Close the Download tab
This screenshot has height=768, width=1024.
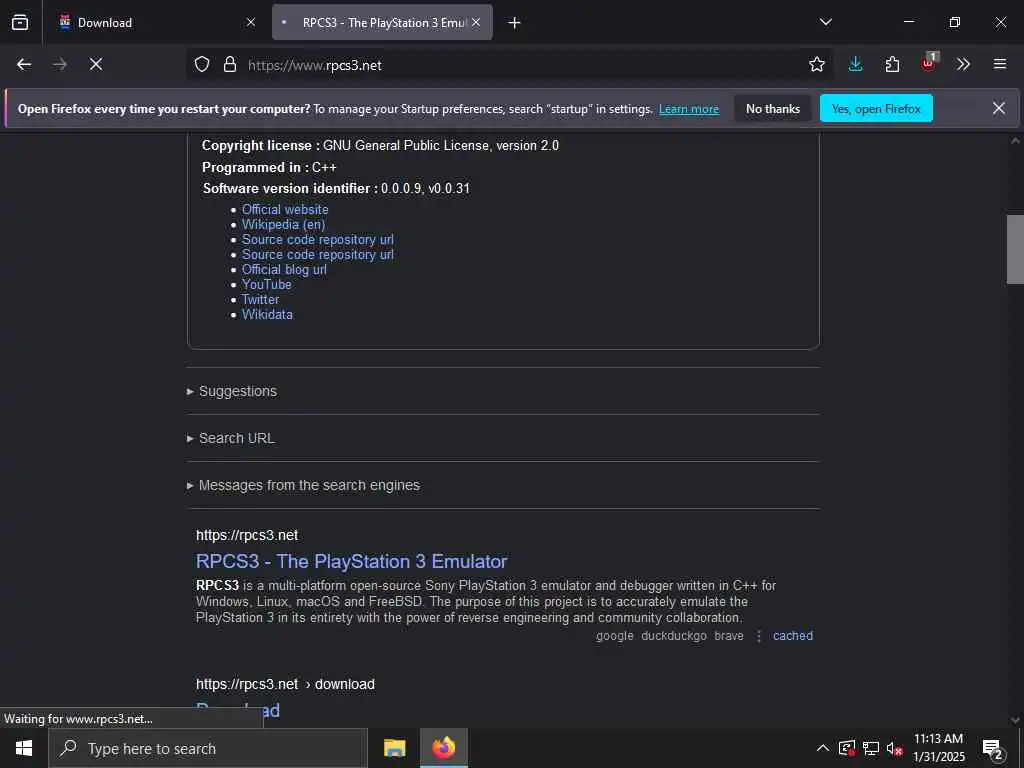coord(251,22)
